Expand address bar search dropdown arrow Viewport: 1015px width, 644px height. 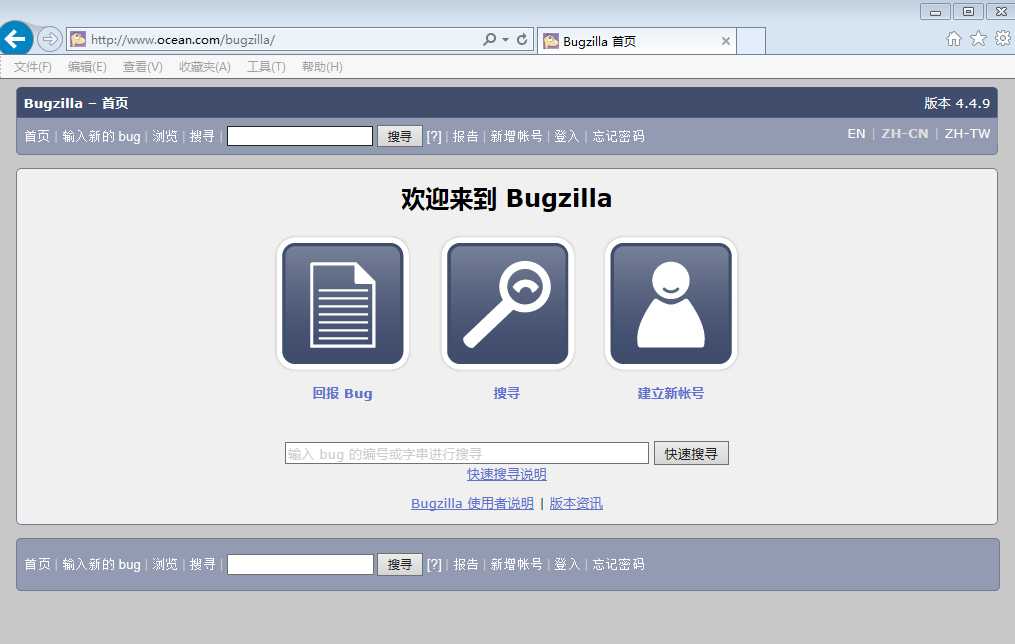pyautogui.click(x=506, y=39)
